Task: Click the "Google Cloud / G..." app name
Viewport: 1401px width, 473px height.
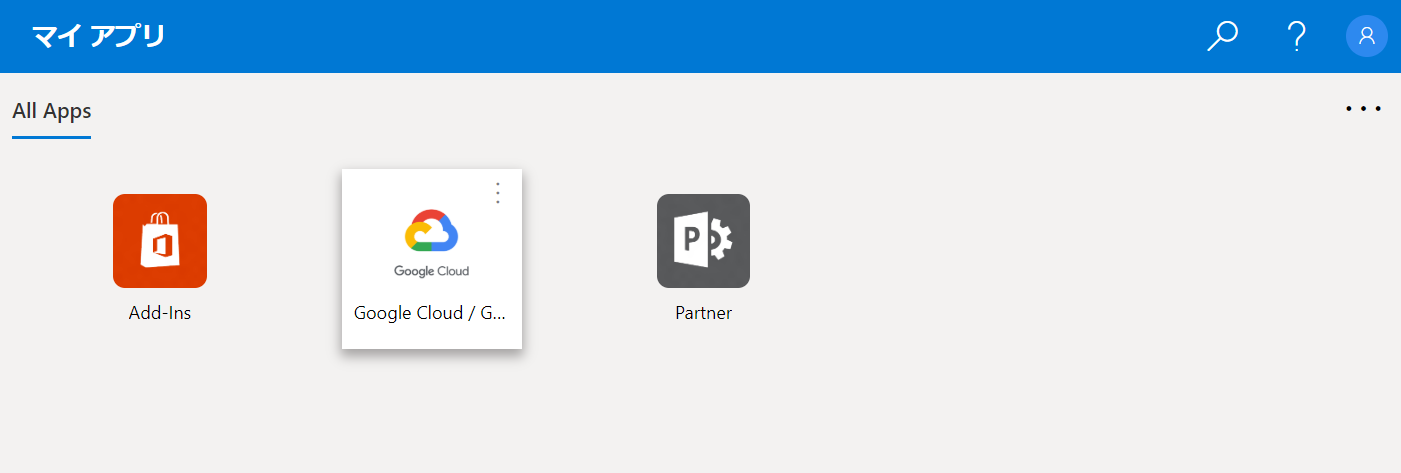Action: pyautogui.click(x=431, y=313)
